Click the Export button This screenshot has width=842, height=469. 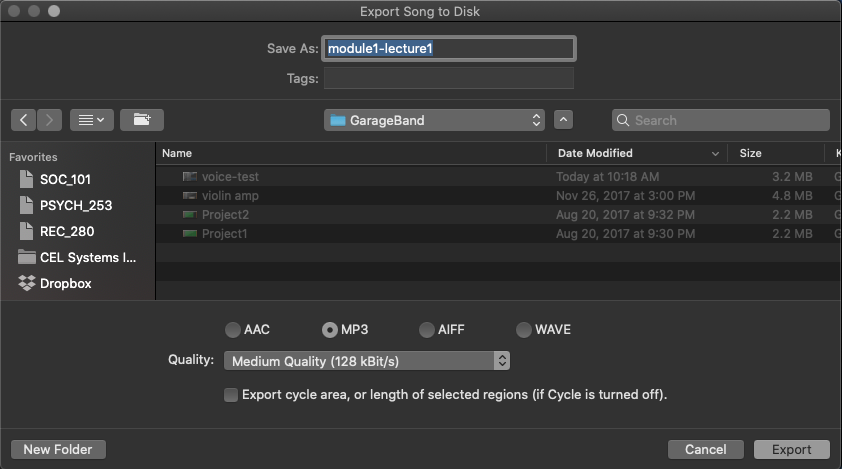pyautogui.click(x=792, y=449)
